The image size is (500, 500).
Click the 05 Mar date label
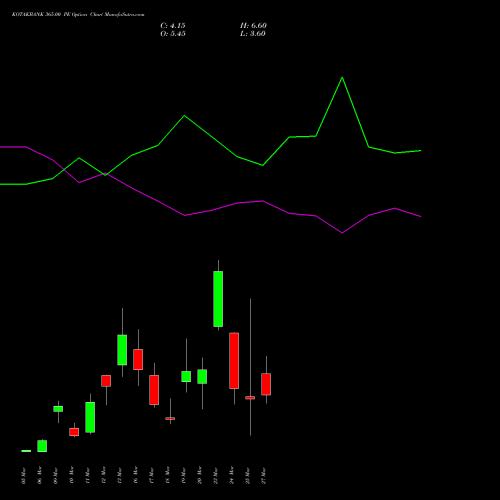(x=23, y=476)
